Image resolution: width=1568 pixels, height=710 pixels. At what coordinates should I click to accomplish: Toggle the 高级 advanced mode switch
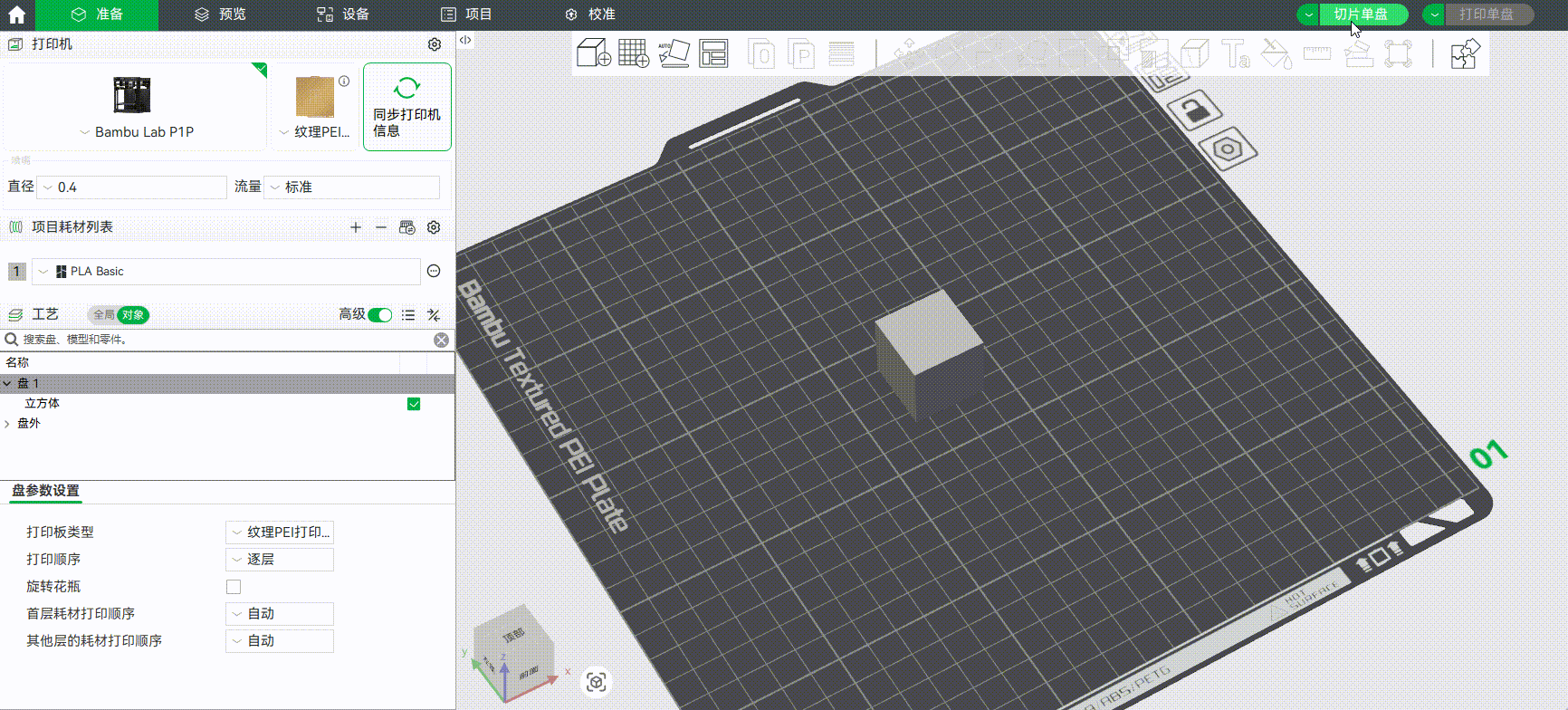click(x=380, y=315)
